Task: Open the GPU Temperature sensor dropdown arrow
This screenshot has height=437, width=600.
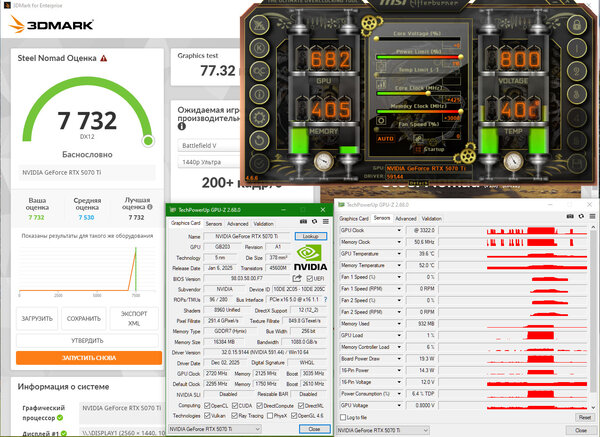Action: coord(399,254)
